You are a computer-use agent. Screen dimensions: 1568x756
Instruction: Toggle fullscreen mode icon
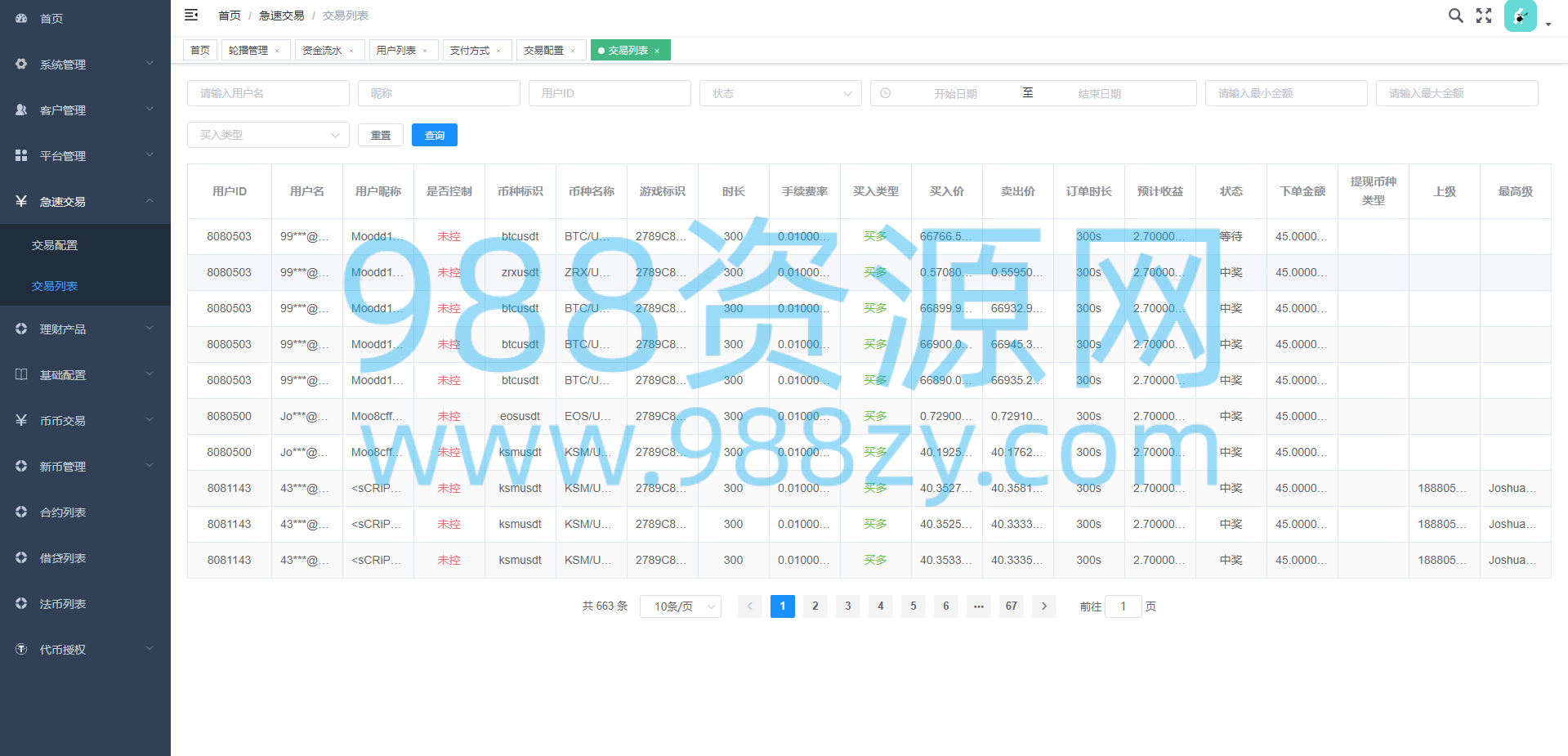[x=1484, y=16]
